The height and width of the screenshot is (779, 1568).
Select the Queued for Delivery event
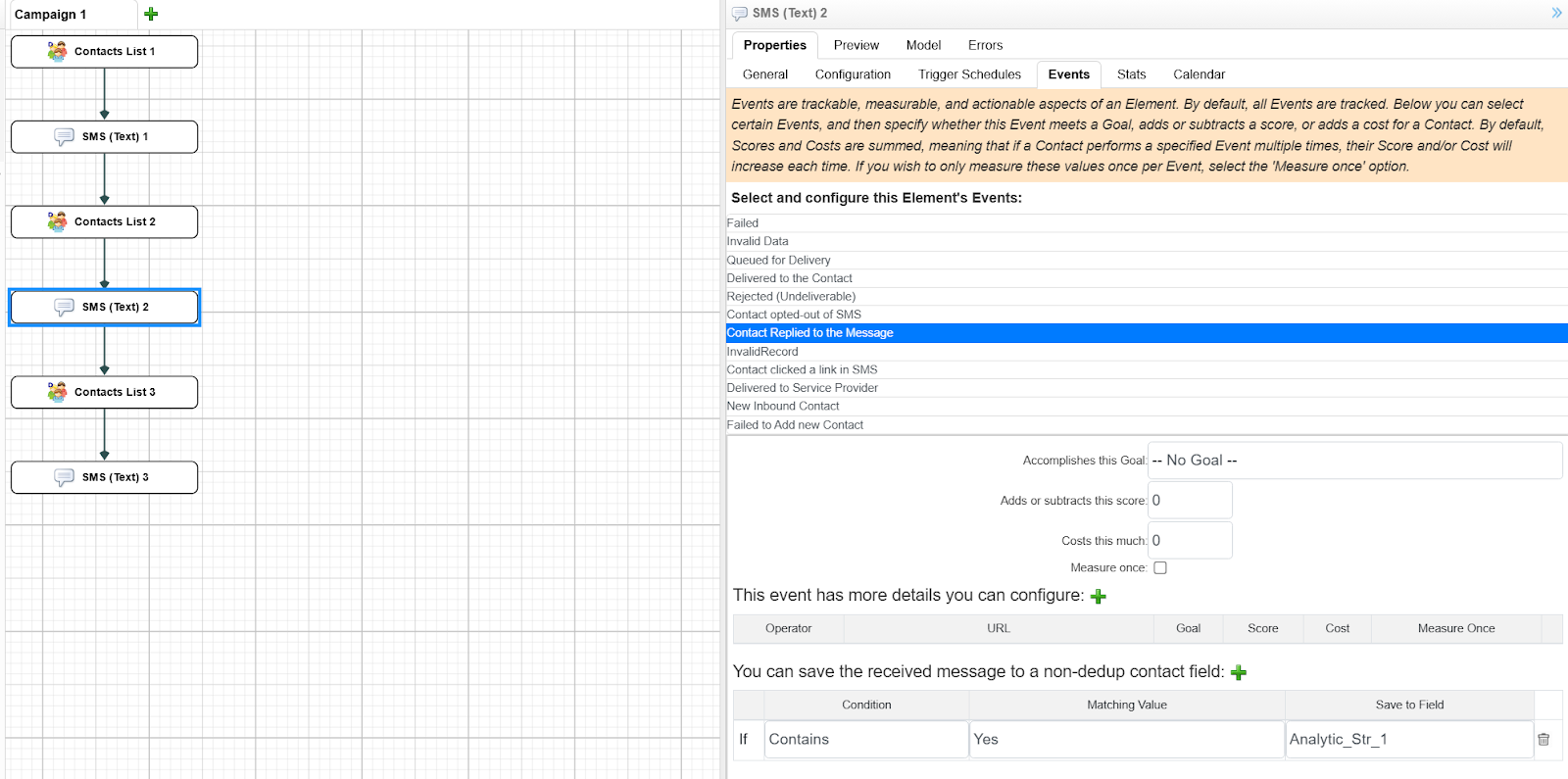(1147, 260)
